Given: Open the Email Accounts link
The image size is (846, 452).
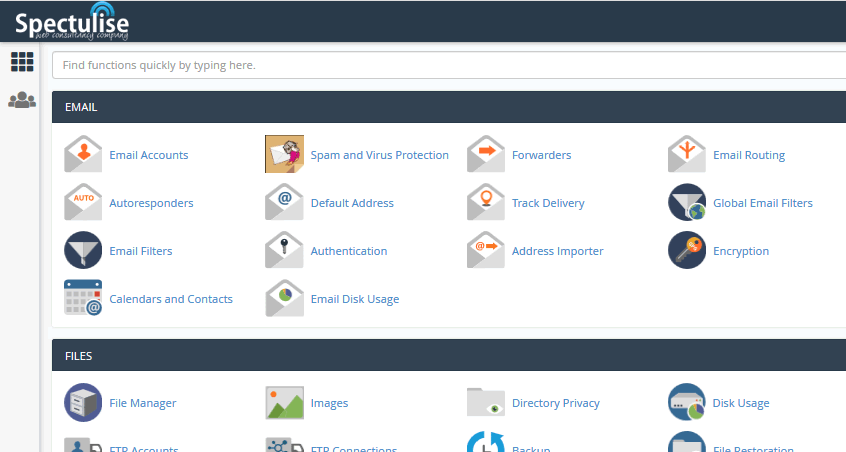Looking at the screenshot, I should point(149,155).
